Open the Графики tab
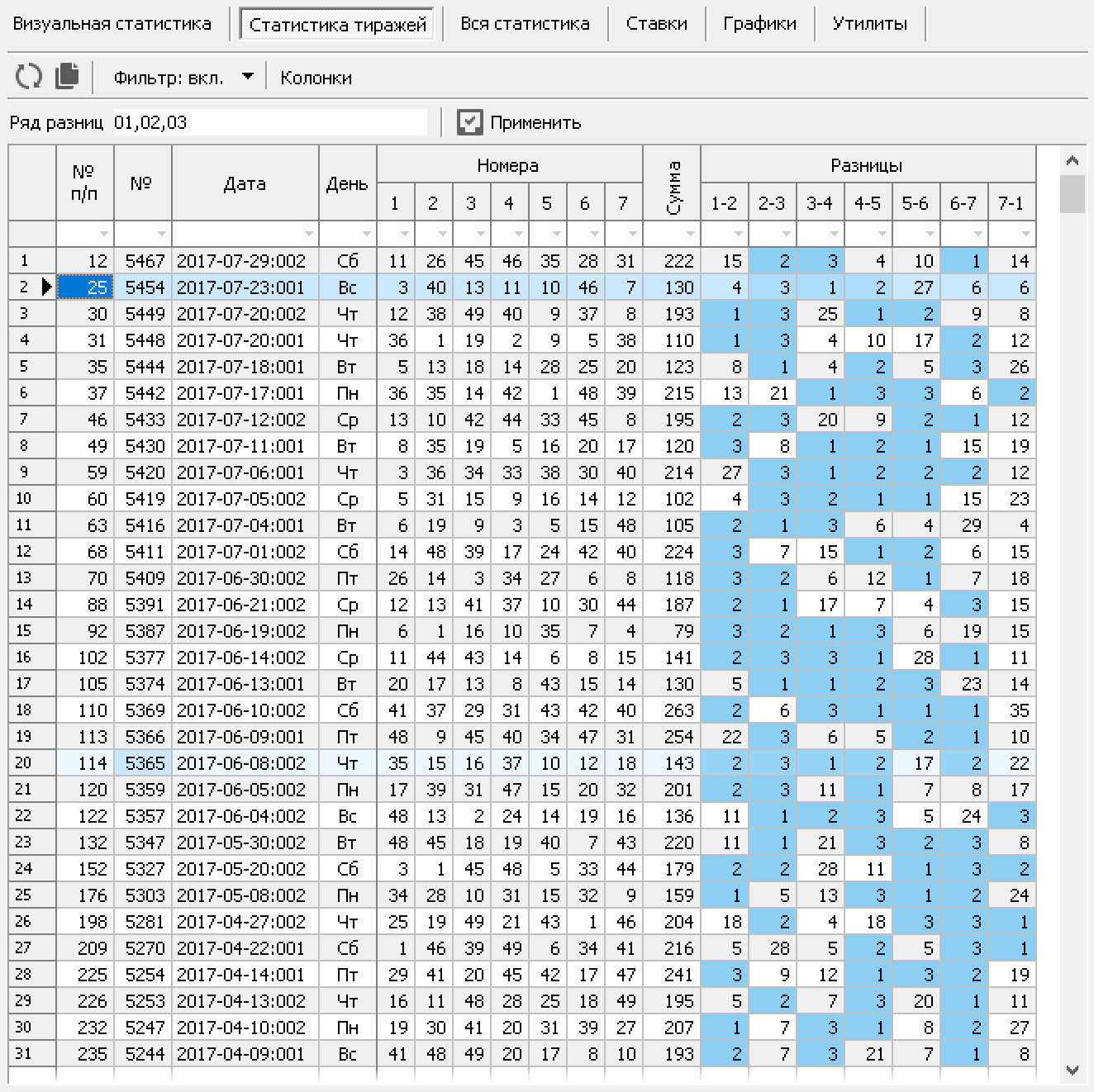Viewport: 1094px width, 1092px height. (759, 24)
